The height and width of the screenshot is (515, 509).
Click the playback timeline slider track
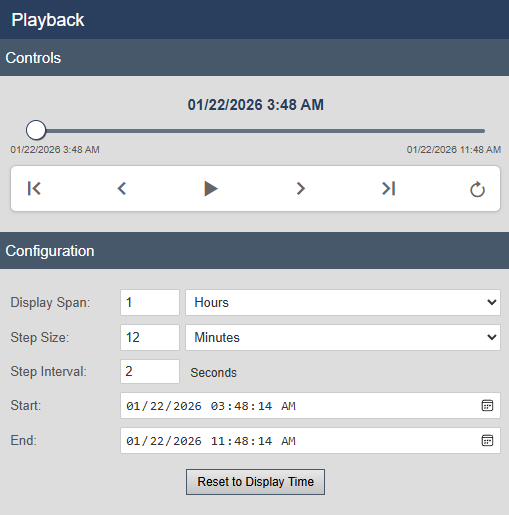coord(255,131)
